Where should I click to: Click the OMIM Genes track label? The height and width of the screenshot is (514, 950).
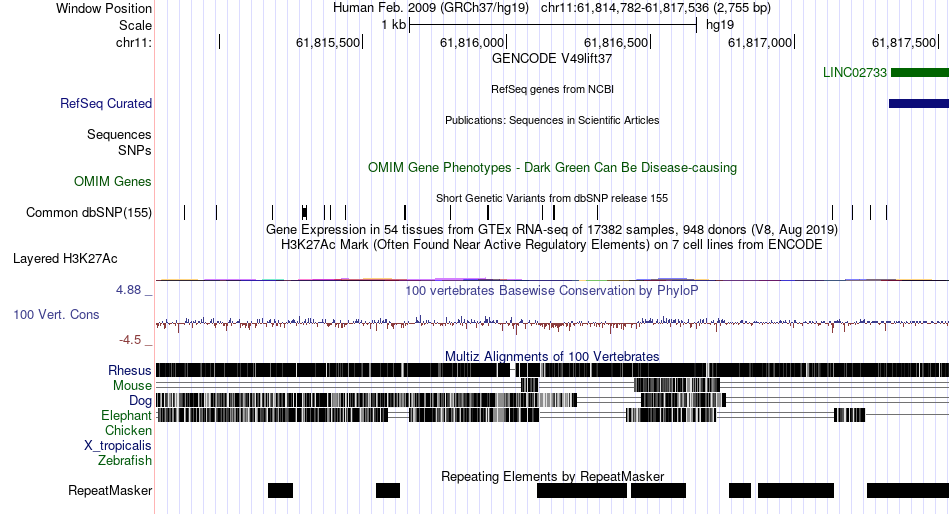coord(113,181)
